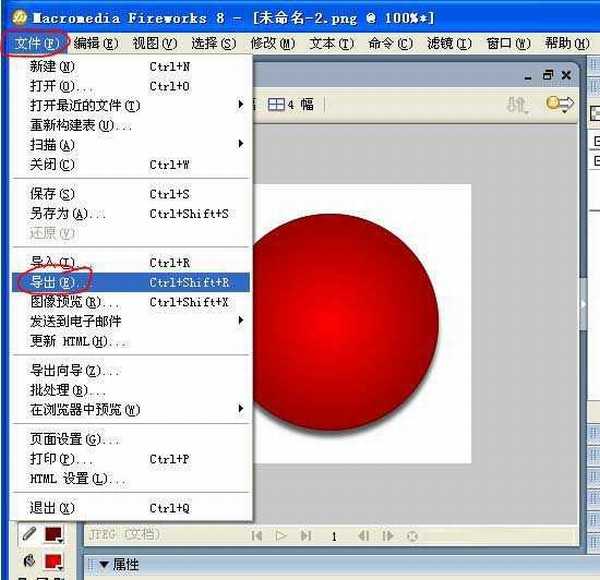Open the 选择(S) menu
The image size is (600, 580).
[x=214, y=44]
